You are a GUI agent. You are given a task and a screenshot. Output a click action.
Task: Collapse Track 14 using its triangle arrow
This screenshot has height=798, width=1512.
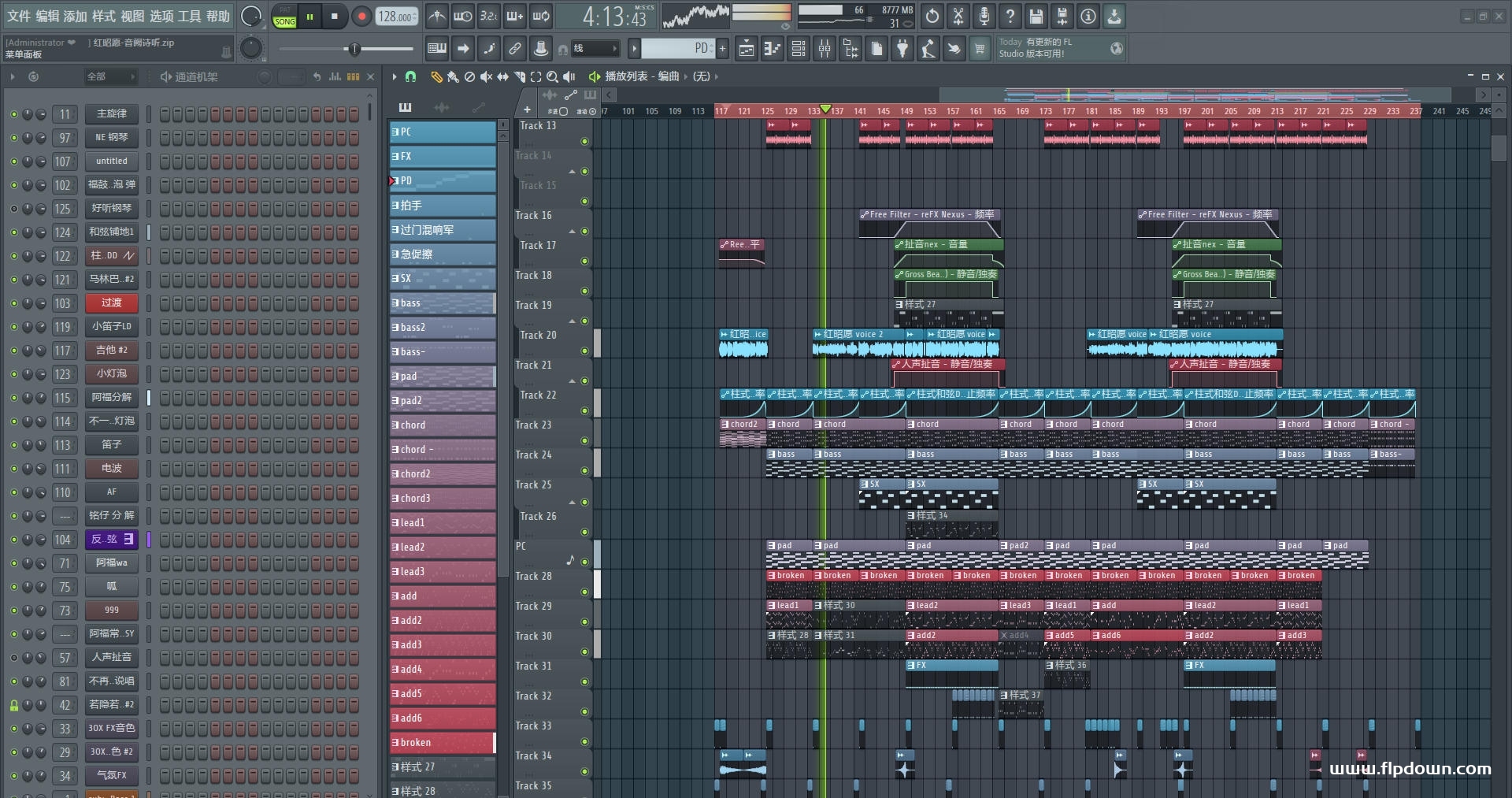pos(573,172)
